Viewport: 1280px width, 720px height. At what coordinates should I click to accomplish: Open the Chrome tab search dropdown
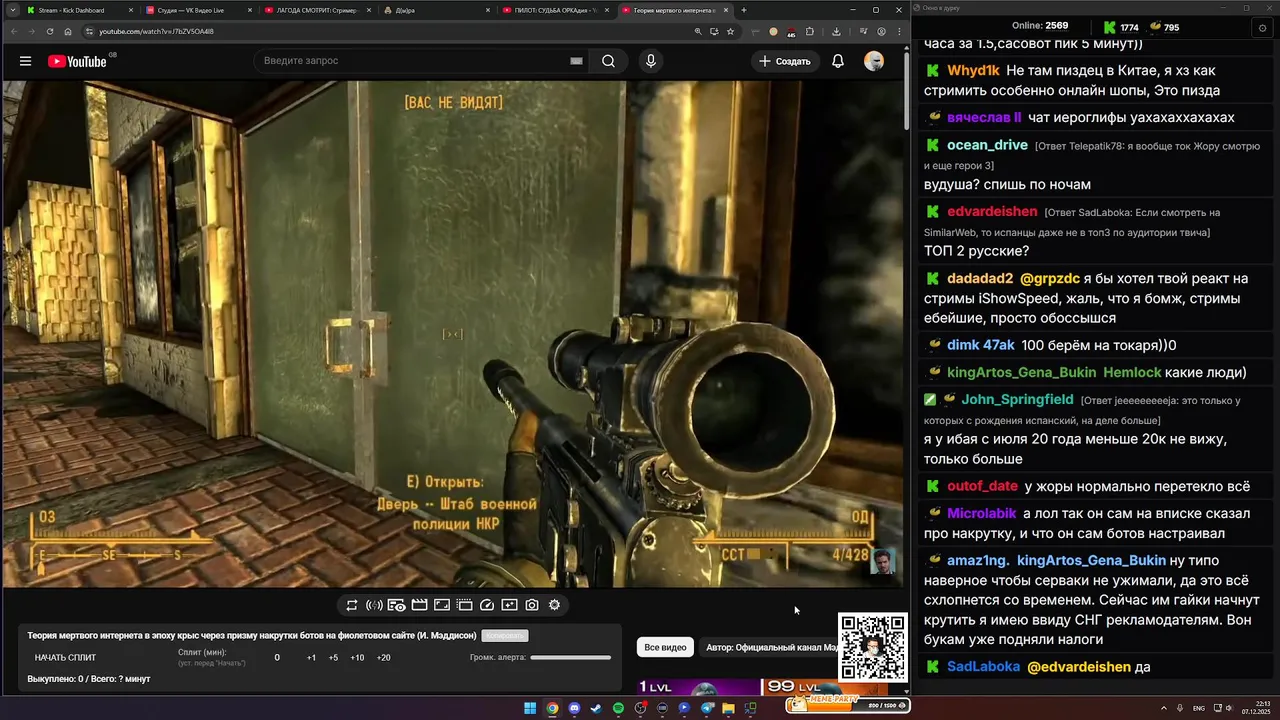click(x=12, y=10)
